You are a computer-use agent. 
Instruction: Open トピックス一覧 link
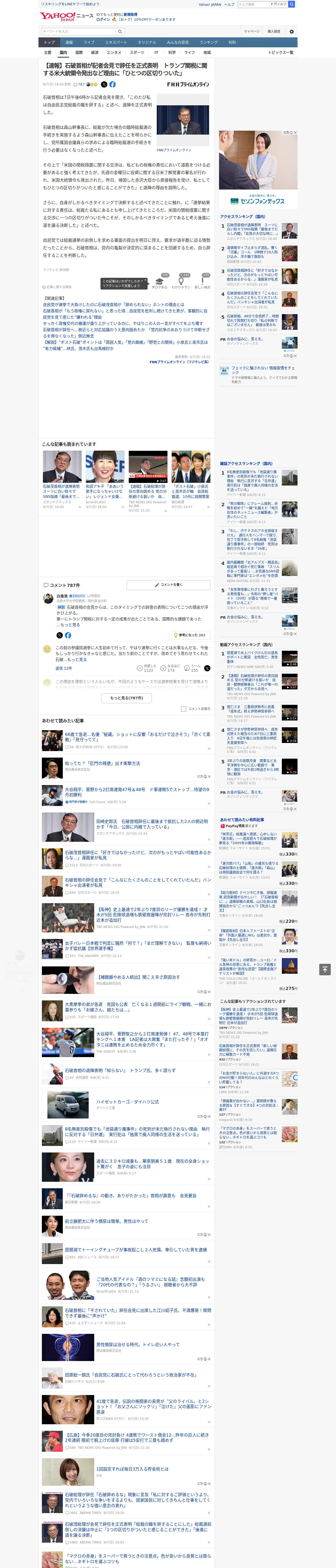pyautogui.click(x=281, y=52)
